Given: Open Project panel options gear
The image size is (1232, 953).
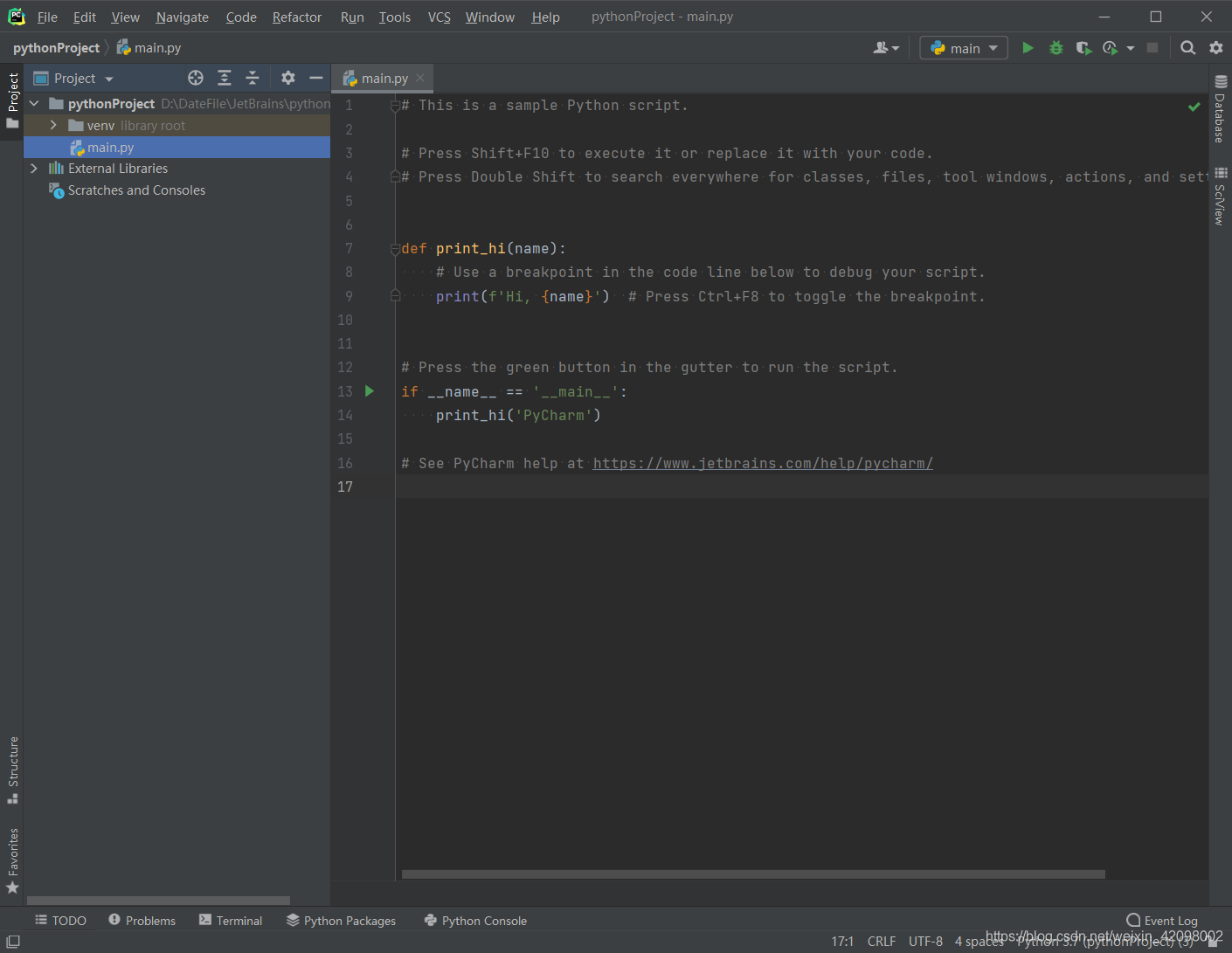Looking at the screenshot, I should click(x=287, y=79).
